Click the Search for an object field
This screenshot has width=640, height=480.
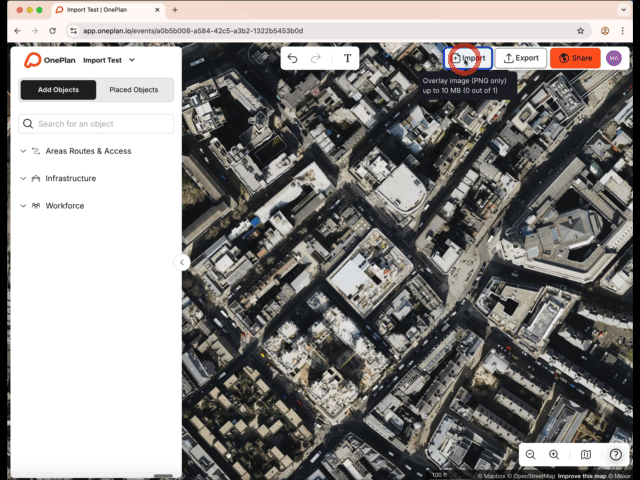point(97,124)
